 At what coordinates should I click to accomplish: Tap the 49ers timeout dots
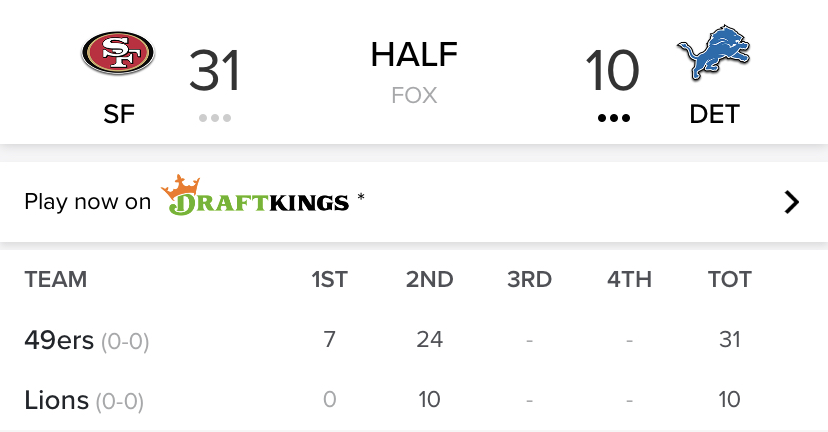[215, 118]
